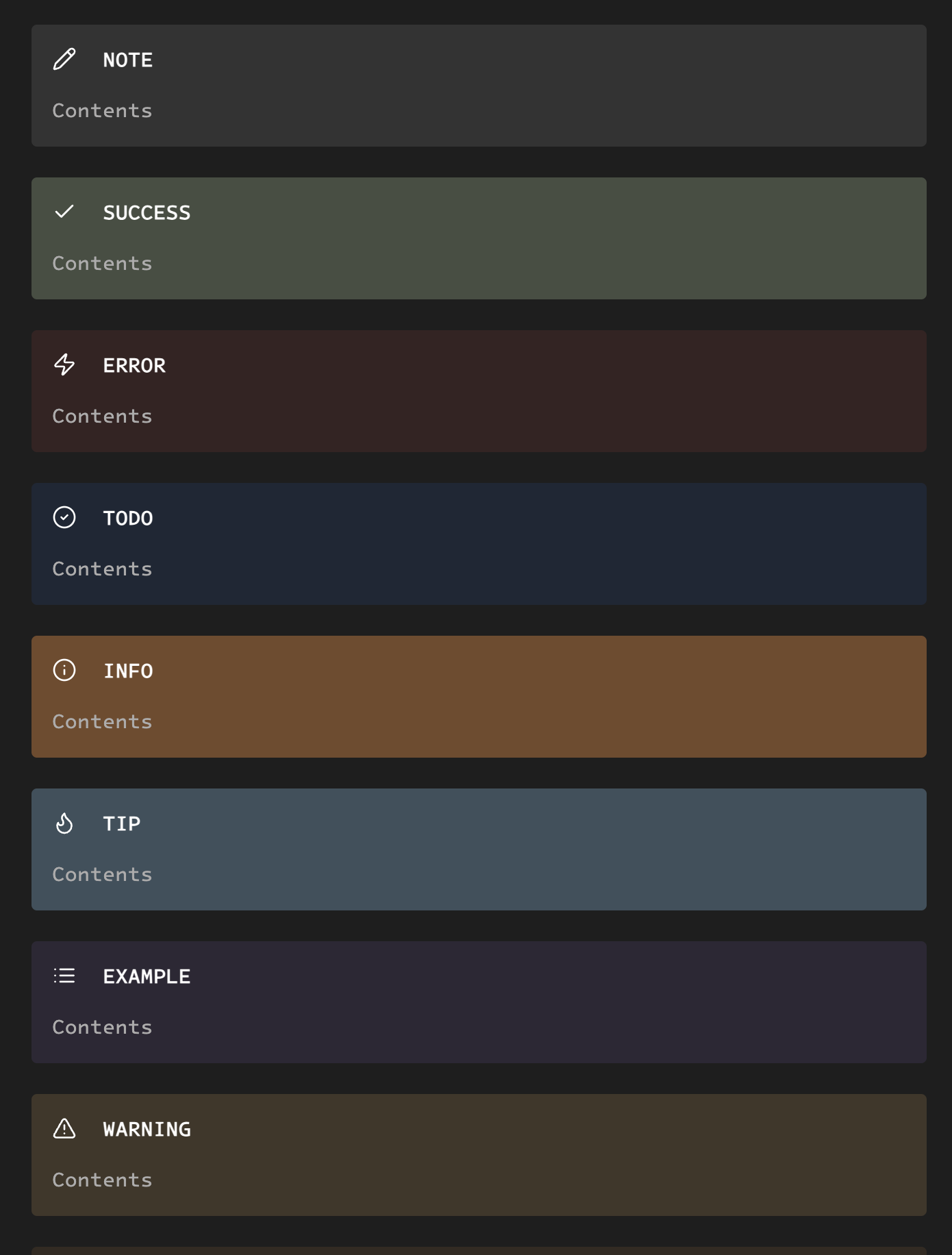Click Contents text in INFO callout

[102, 722]
